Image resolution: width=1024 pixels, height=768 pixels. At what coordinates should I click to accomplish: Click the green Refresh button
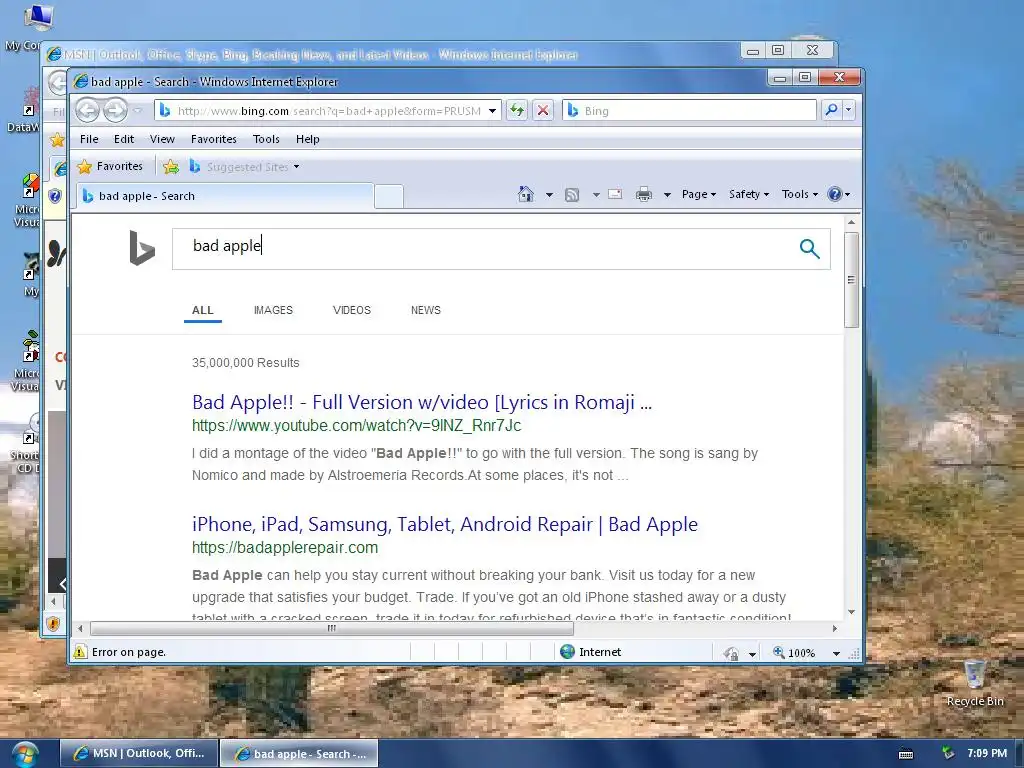pyautogui.click(x=517, y=110)
